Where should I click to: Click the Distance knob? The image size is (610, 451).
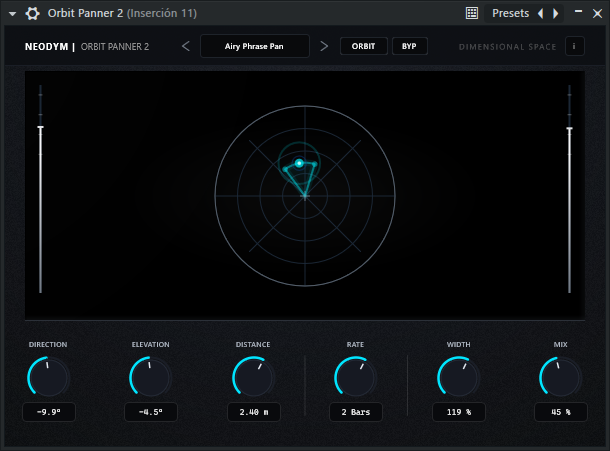[x=253, y=377]
